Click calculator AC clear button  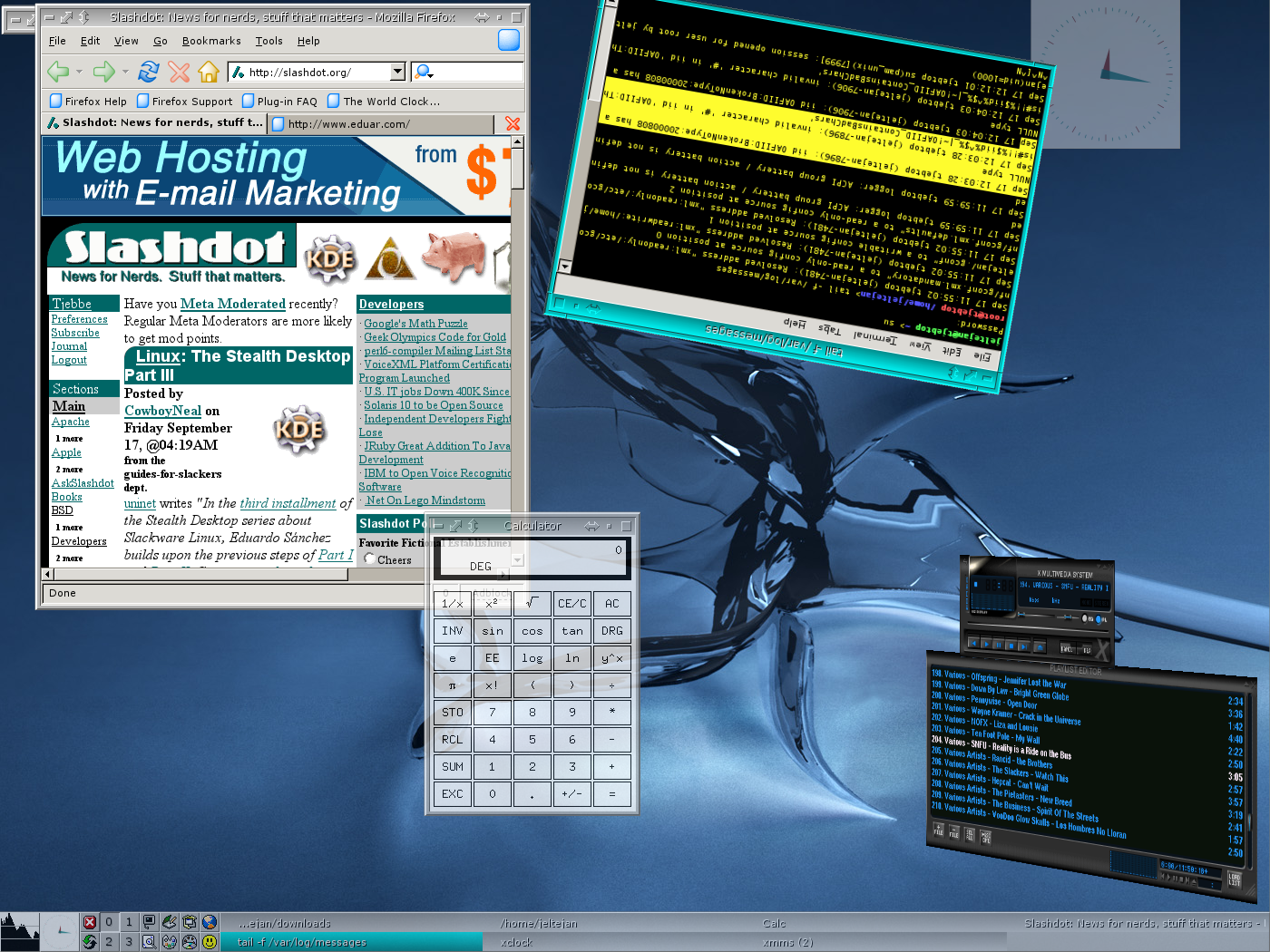(612, 603)
